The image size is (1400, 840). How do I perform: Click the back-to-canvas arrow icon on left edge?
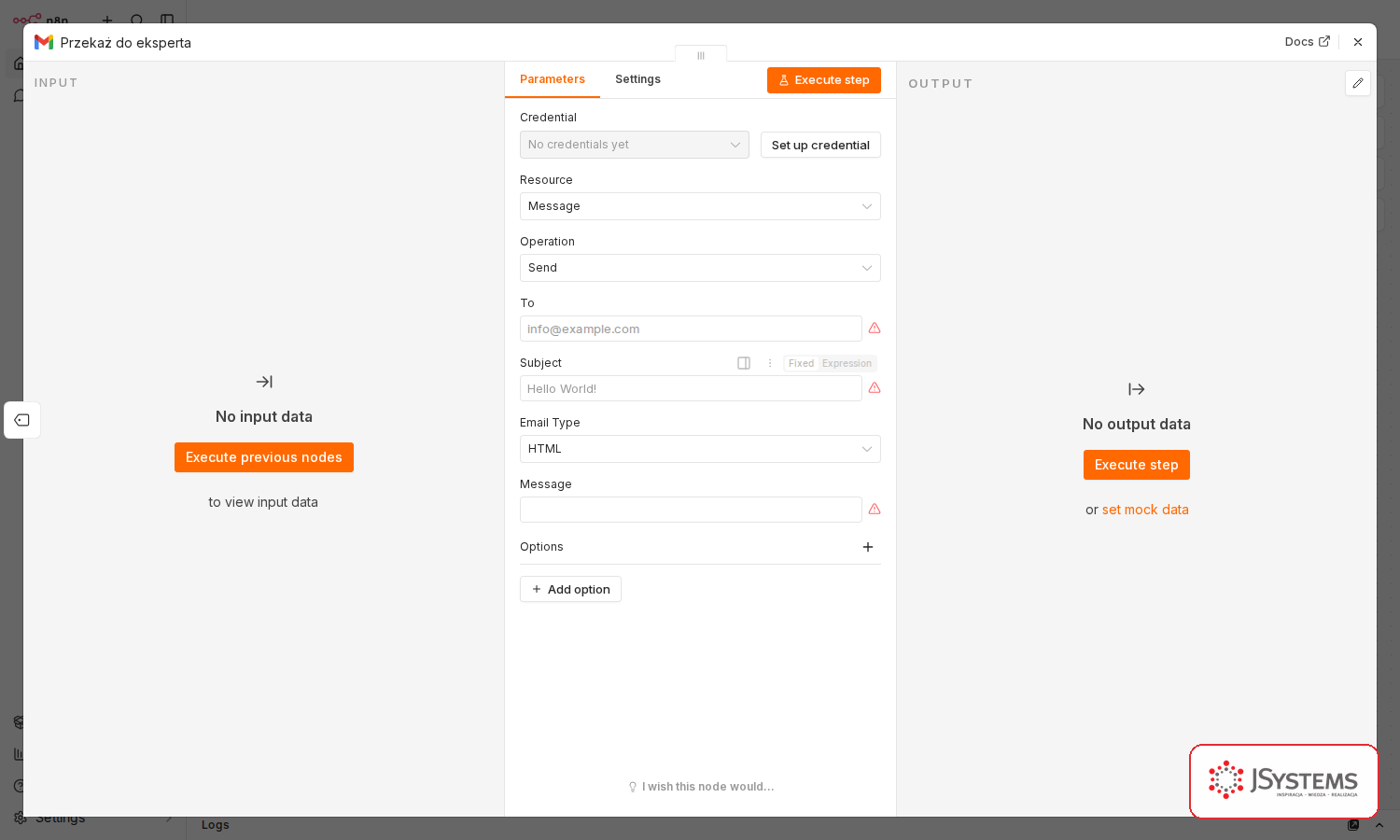[x=22, y=420]
